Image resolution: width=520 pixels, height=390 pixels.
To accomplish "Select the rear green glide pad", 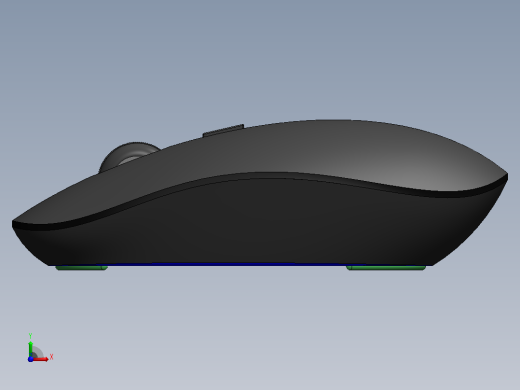I will click(x=386, y=268).
